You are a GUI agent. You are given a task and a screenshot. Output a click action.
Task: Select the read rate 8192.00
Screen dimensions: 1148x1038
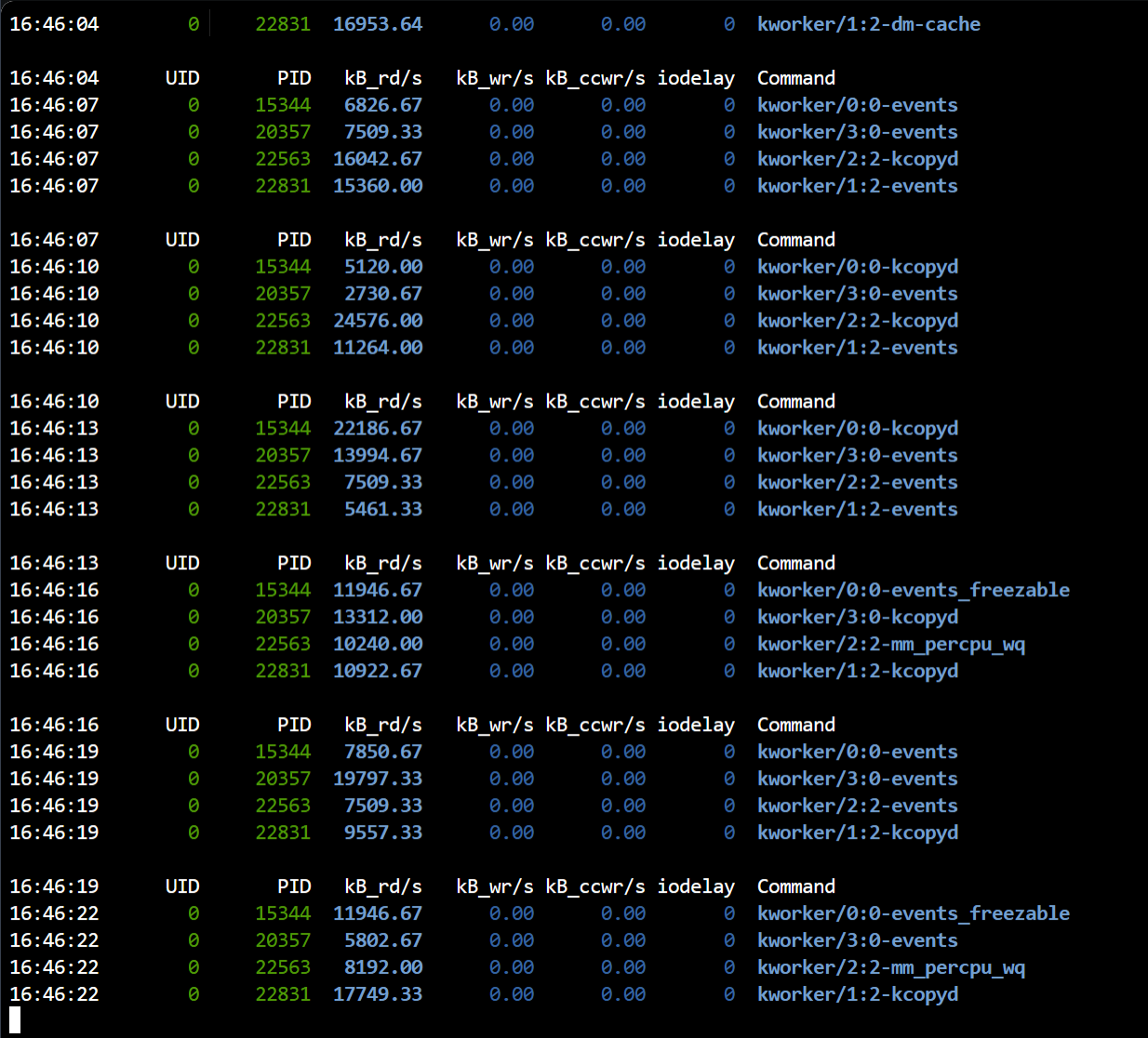pos(383,967)
